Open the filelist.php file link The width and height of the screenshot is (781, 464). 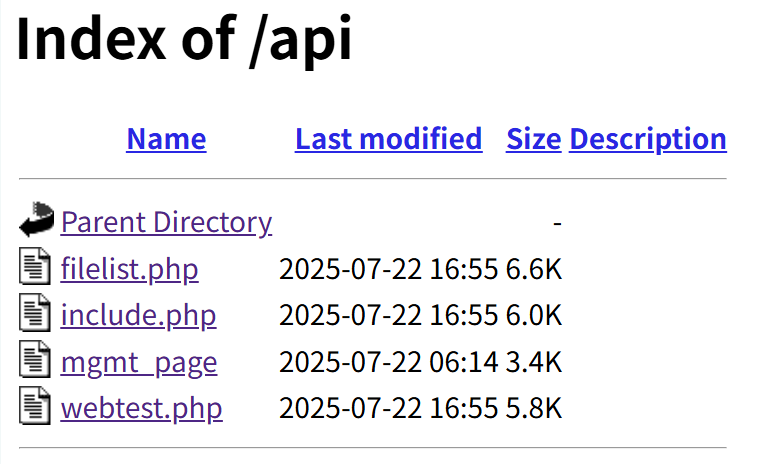[x=129, y=269]
